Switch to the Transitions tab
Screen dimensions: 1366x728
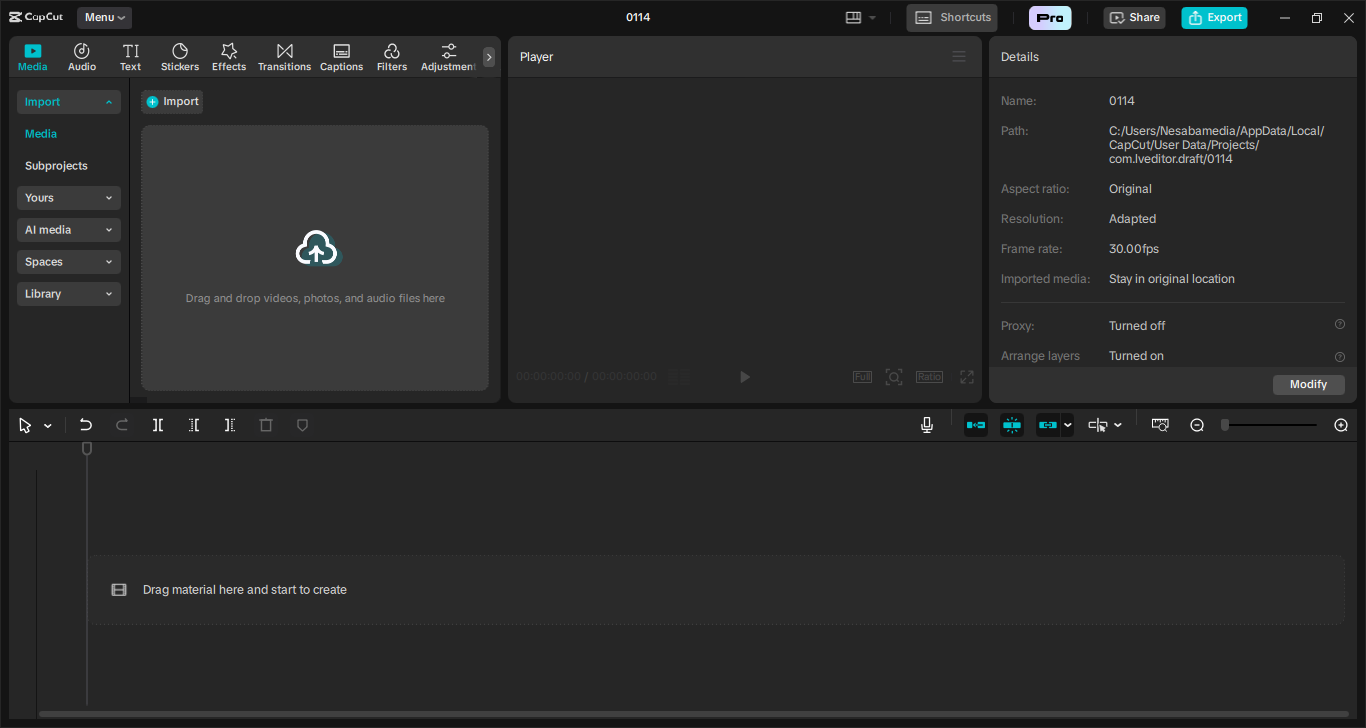(284, 57)
